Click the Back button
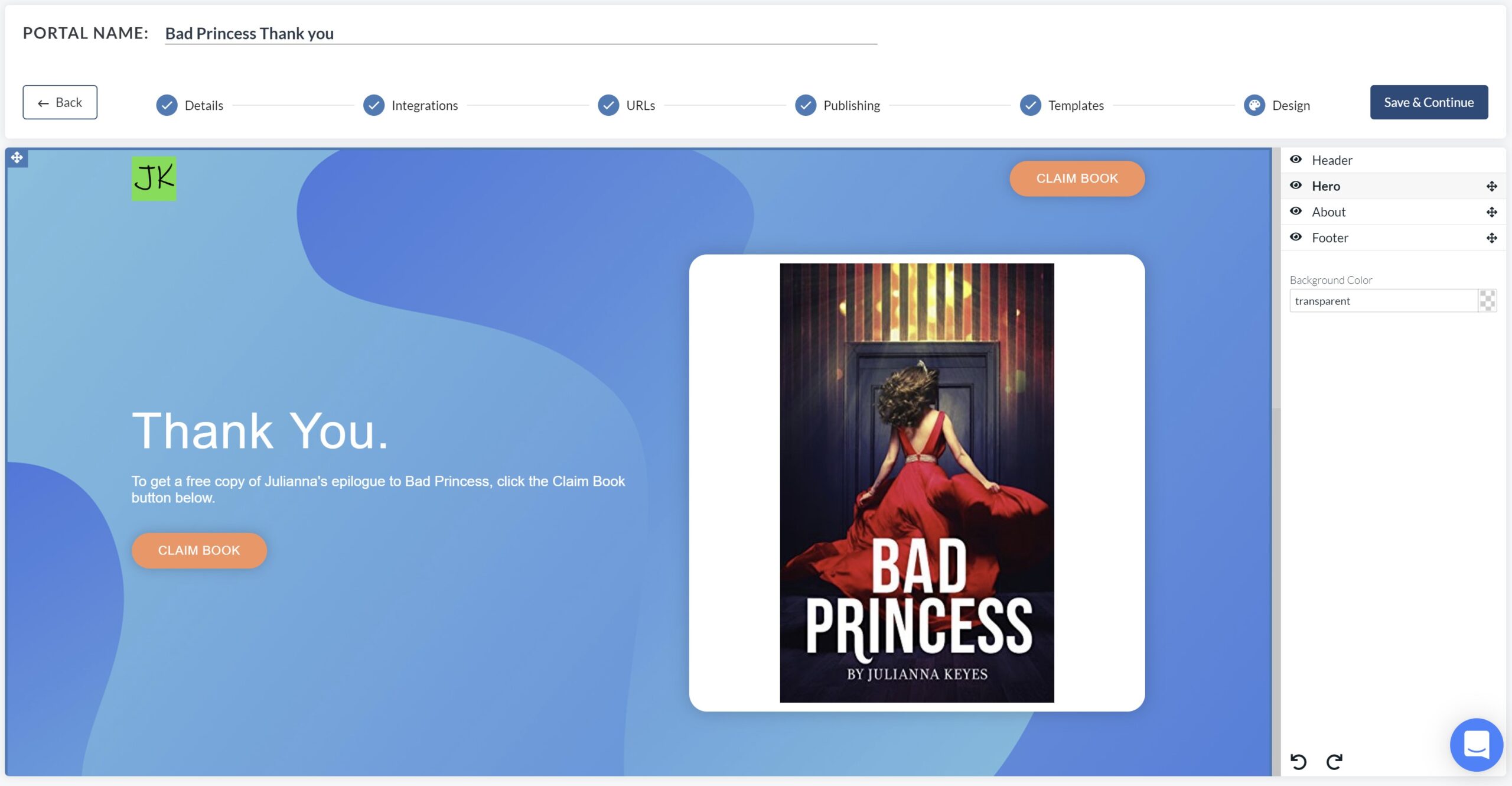 pos(60,102)
